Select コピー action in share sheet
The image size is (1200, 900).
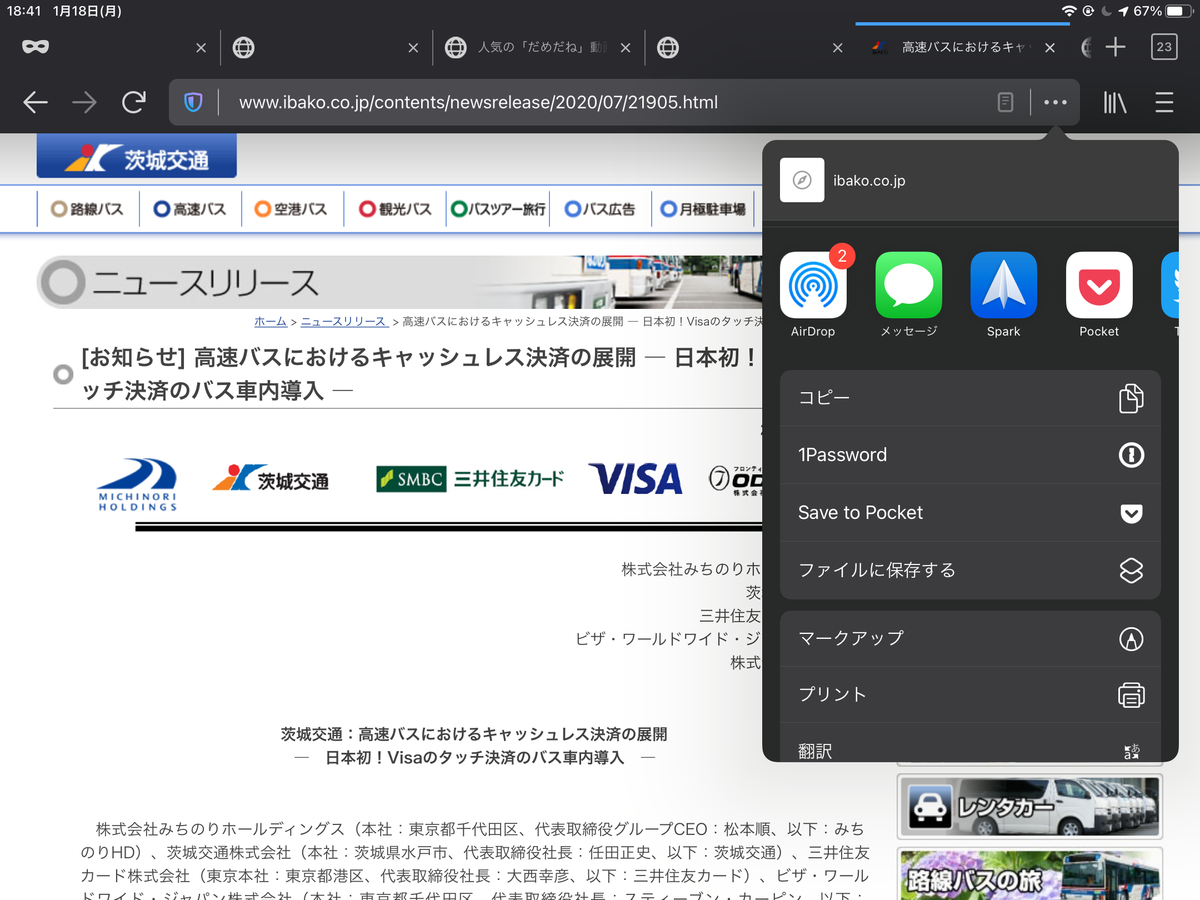coord(970,398)
